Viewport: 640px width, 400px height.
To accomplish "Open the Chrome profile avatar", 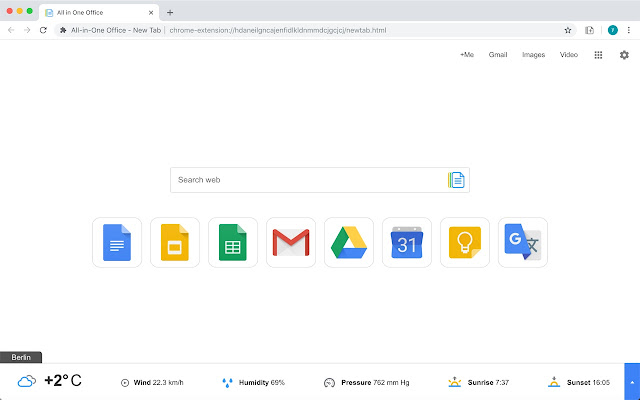I will pyautogui.click(x=612, y=30).
